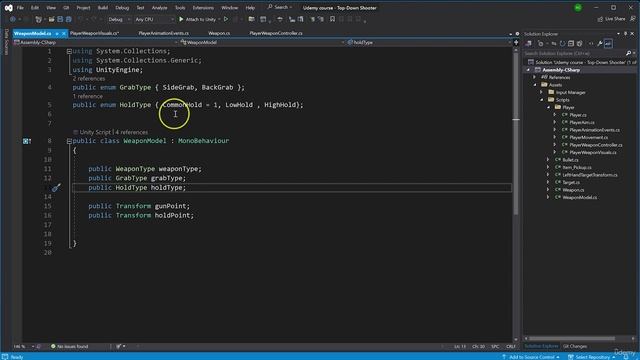640x360 pixels.
Task: Click the Solution Explorer Refresh icon
Action: (x=562, y=44)
